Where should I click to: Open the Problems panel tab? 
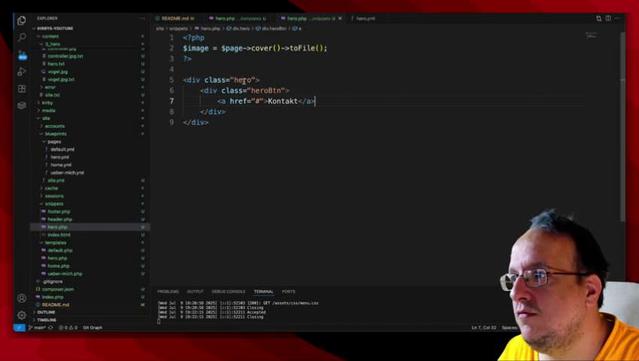(x=168, y=292)
